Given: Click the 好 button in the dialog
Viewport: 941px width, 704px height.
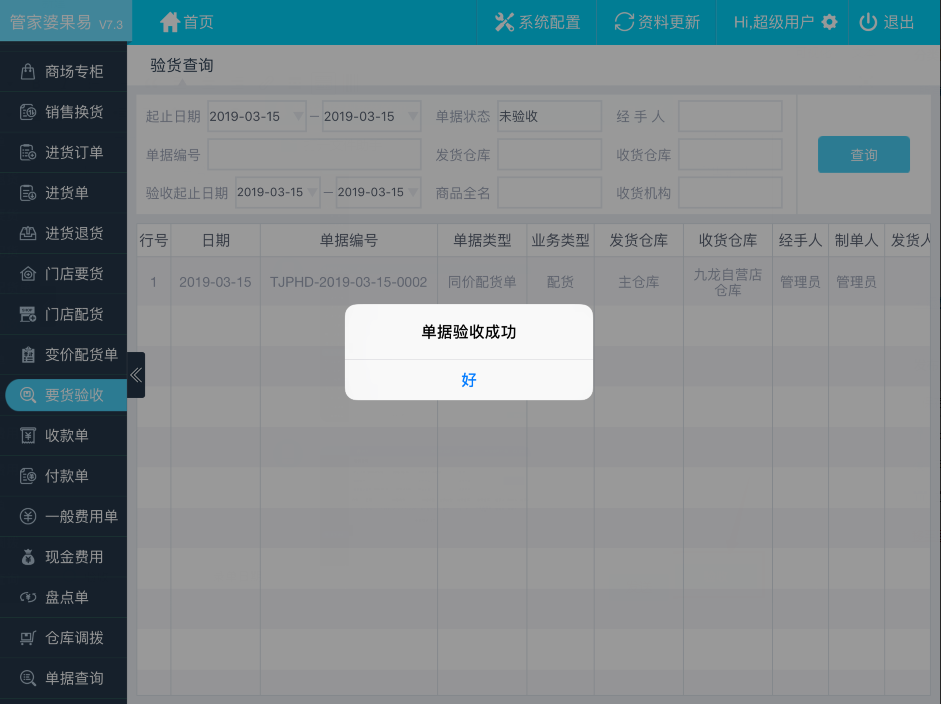Looking at the screenshot, I should click(x=469, y=380).
